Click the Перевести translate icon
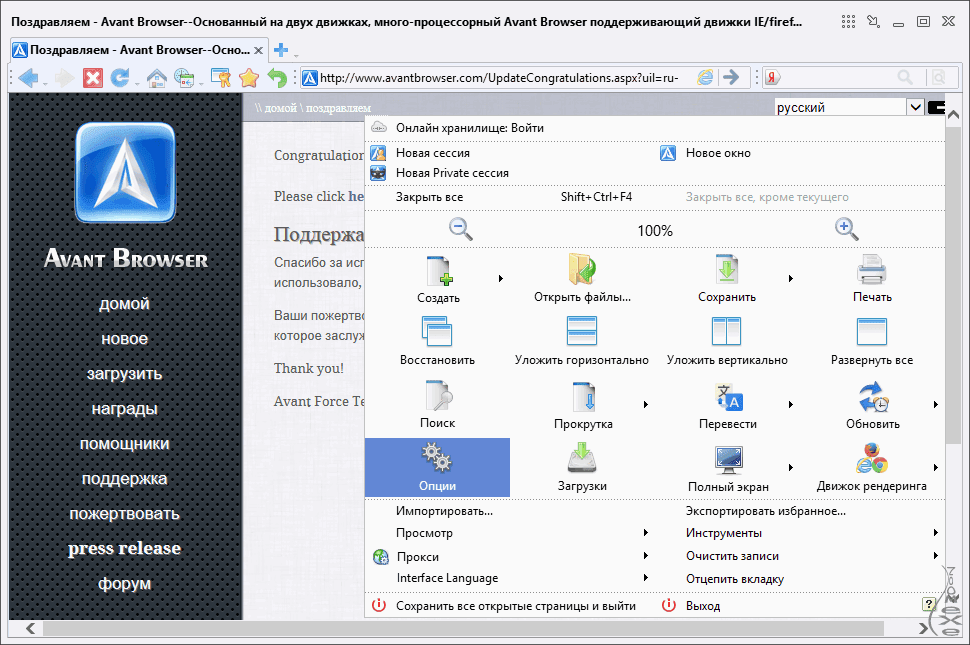The width and height of the screenshot is (970, 645). point(728,397)
